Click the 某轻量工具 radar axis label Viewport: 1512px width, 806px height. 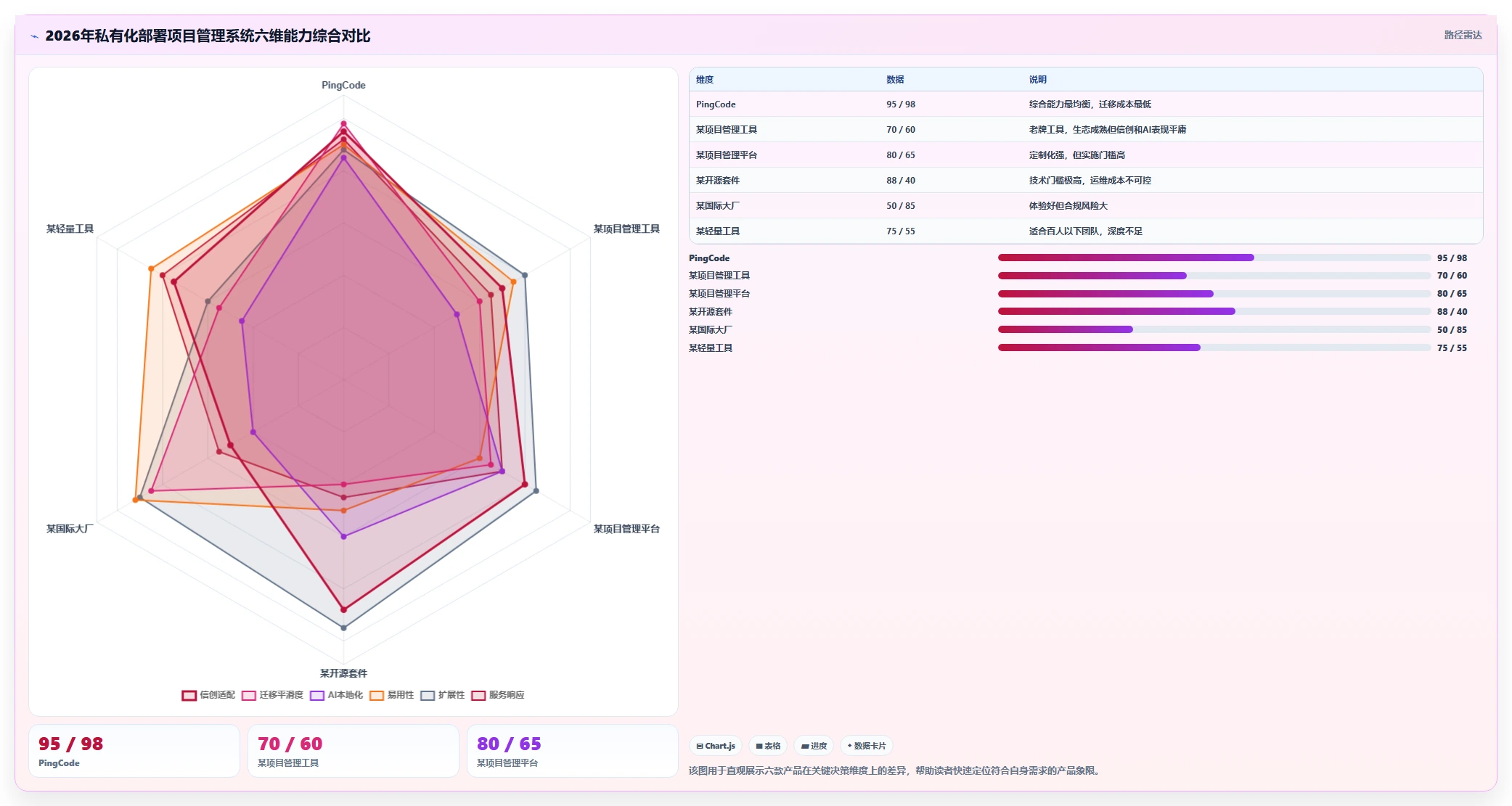[x=70, y=229]
